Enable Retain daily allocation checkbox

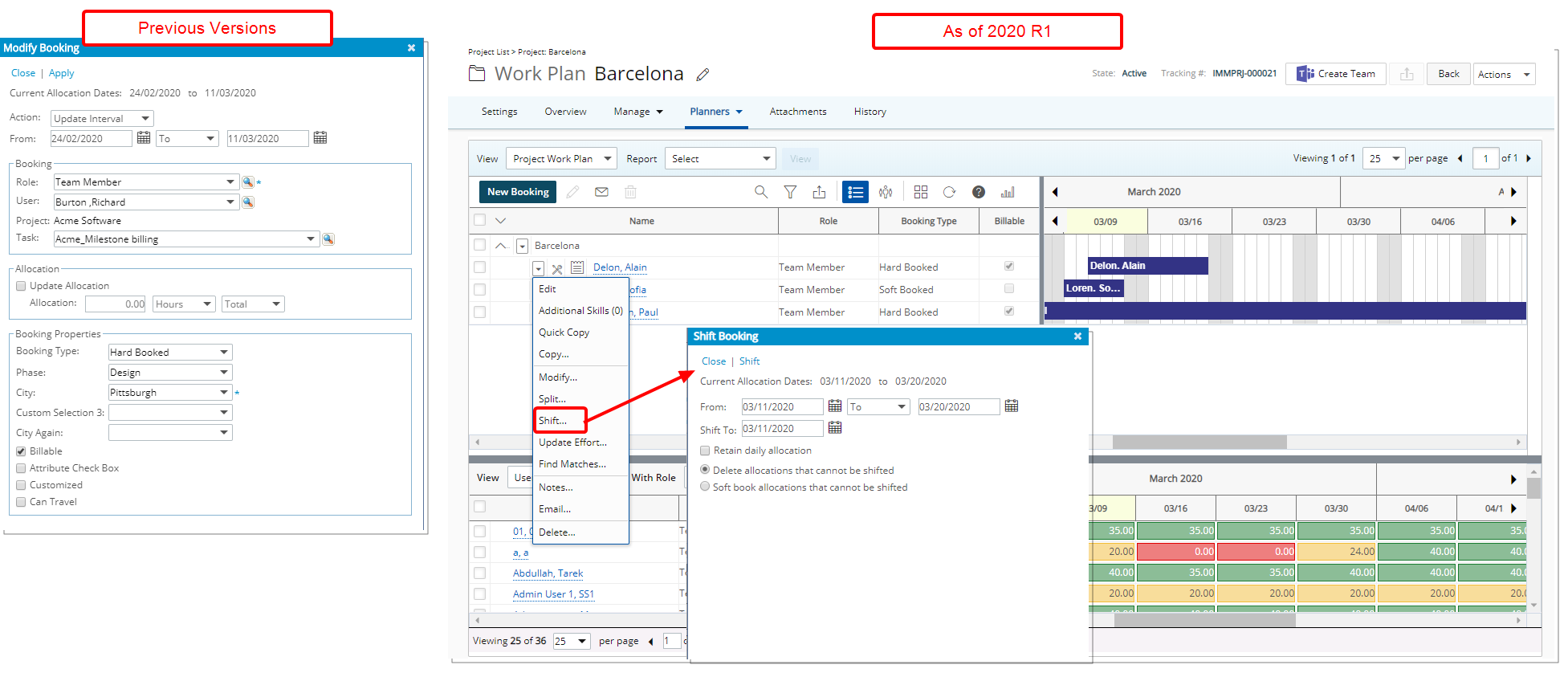coord(705,451)
